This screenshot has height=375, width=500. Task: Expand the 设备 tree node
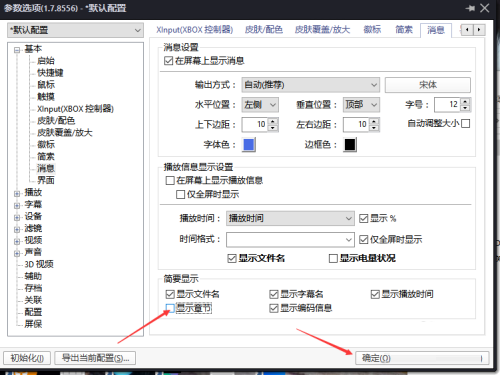pyautogui.click(x=17, y=218)
